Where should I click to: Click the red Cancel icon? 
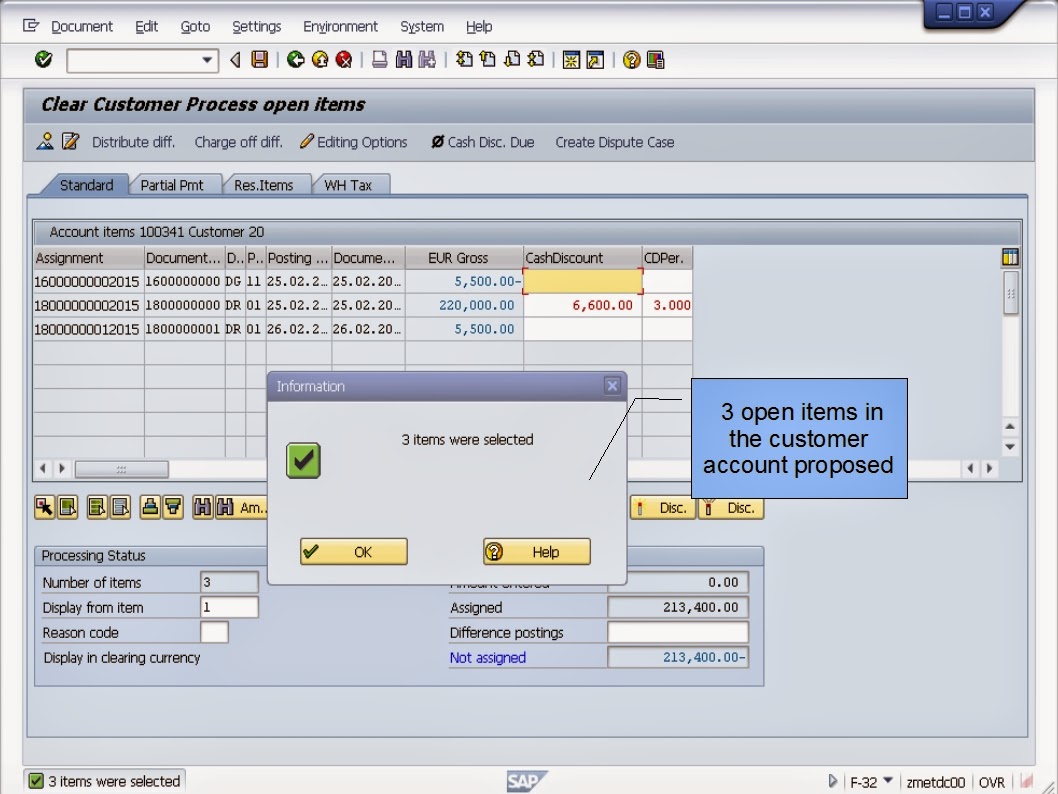[344, 60]
